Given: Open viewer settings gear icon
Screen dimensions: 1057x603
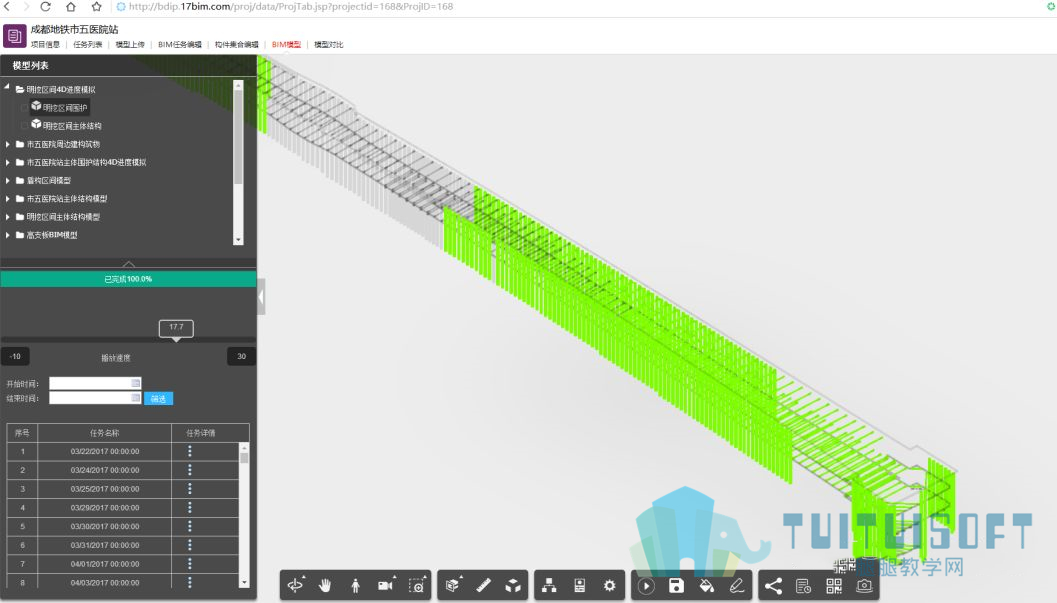Looking at the screenshot, I should click(609, 585).
